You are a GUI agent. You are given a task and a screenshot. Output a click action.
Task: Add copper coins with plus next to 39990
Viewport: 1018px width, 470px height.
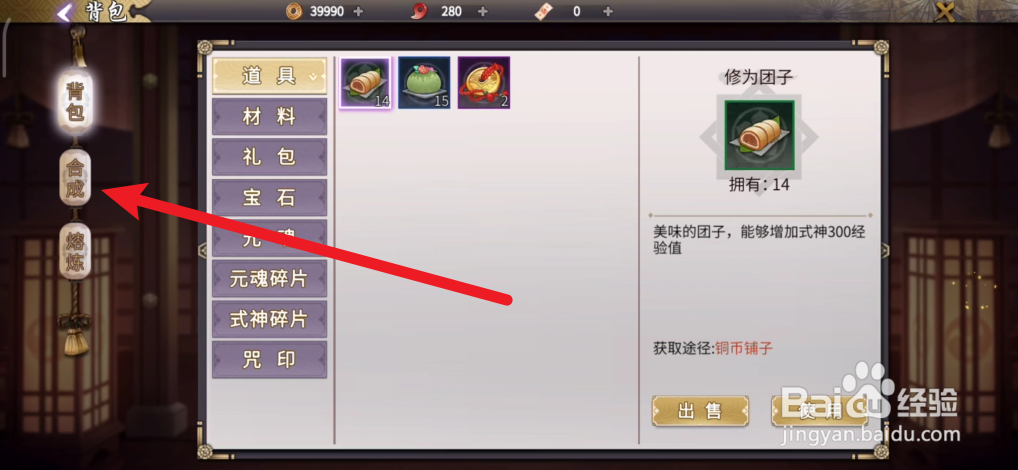click(x=358, y=11)
